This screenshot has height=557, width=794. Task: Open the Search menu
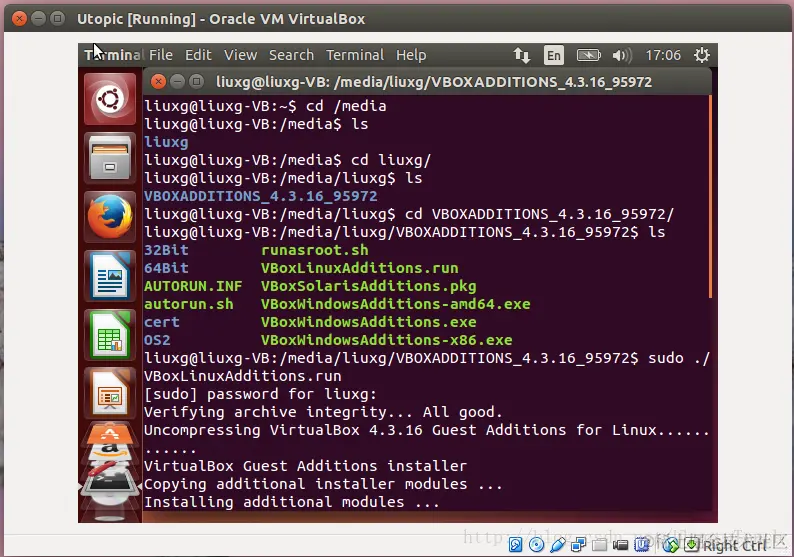click(291, 55)
